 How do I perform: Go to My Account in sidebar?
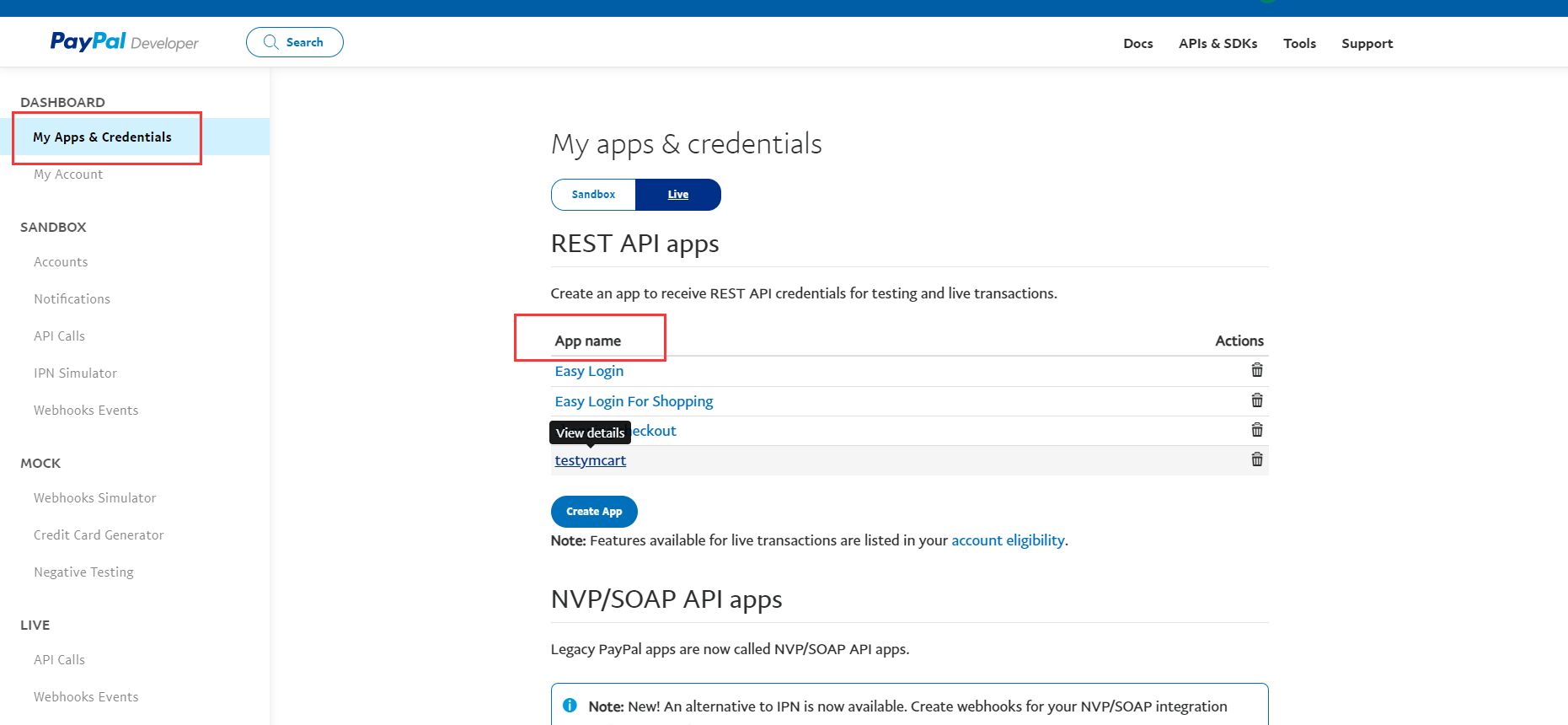pyautogui.click(x=68, y=175)
